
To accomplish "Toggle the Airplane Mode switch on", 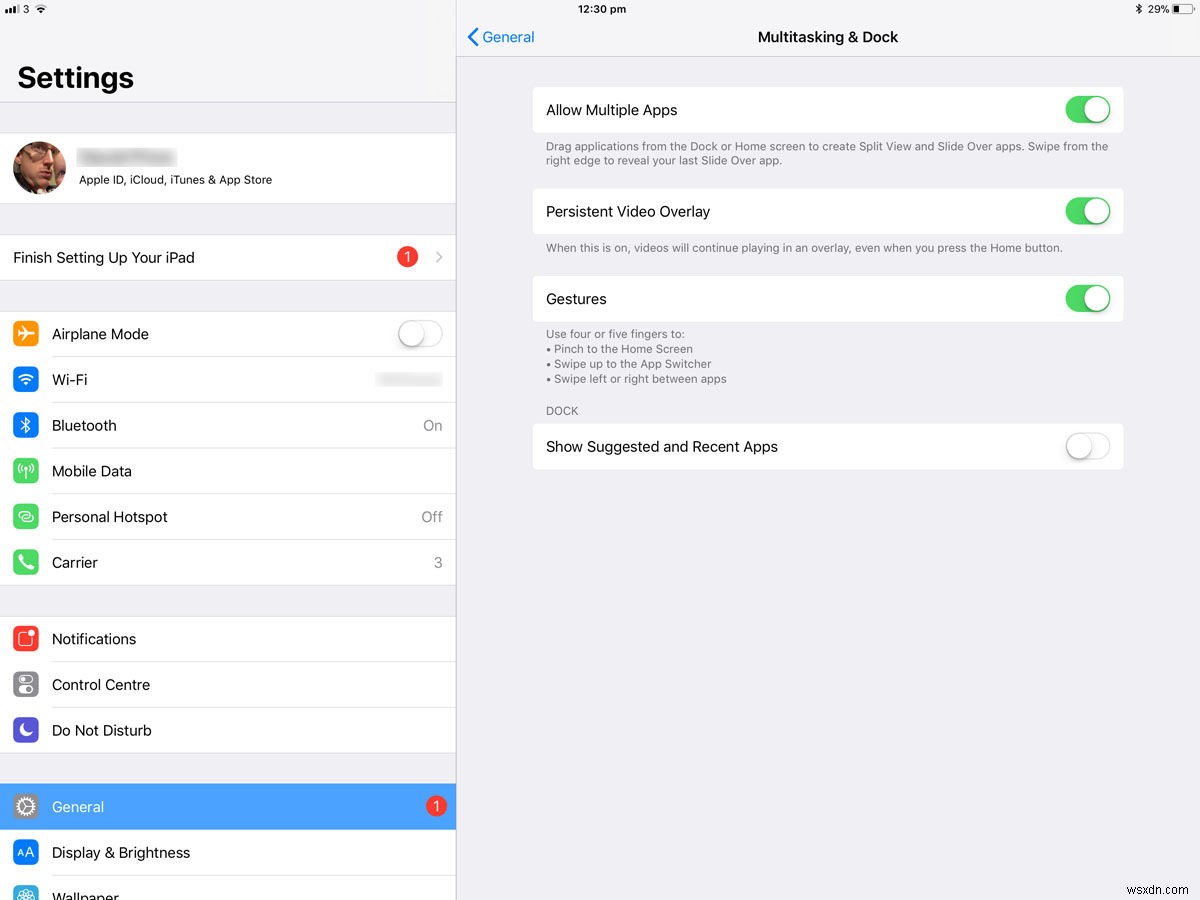I will coord(420,334).
